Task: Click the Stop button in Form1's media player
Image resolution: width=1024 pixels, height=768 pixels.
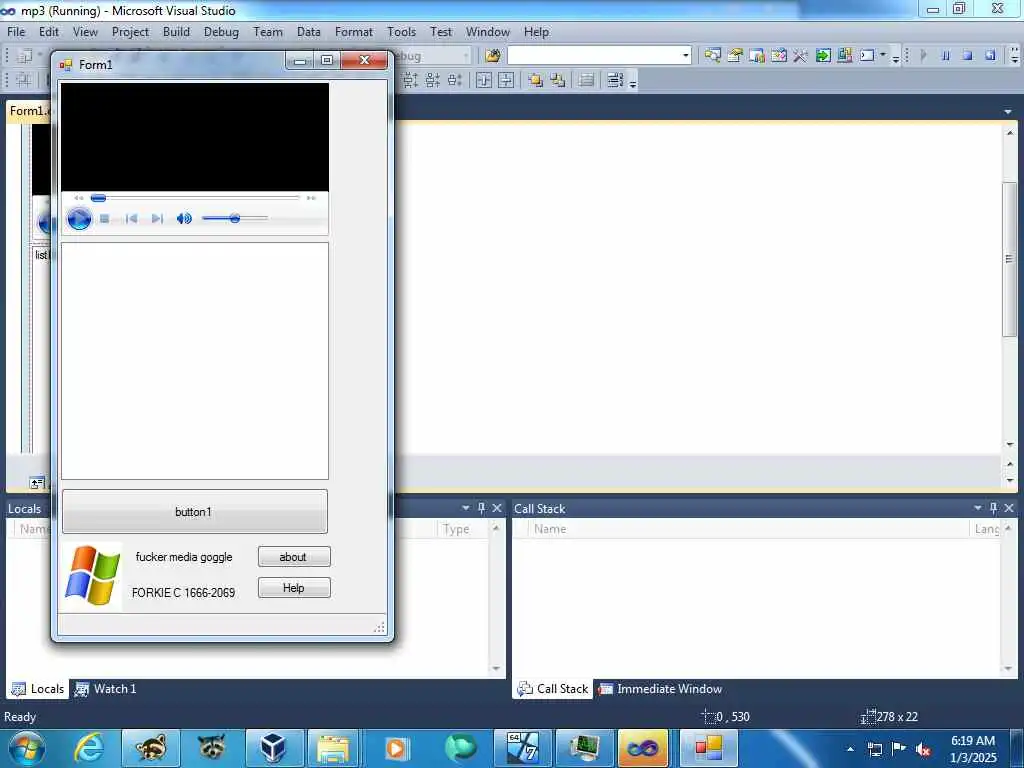Action: tap(104, 219)
